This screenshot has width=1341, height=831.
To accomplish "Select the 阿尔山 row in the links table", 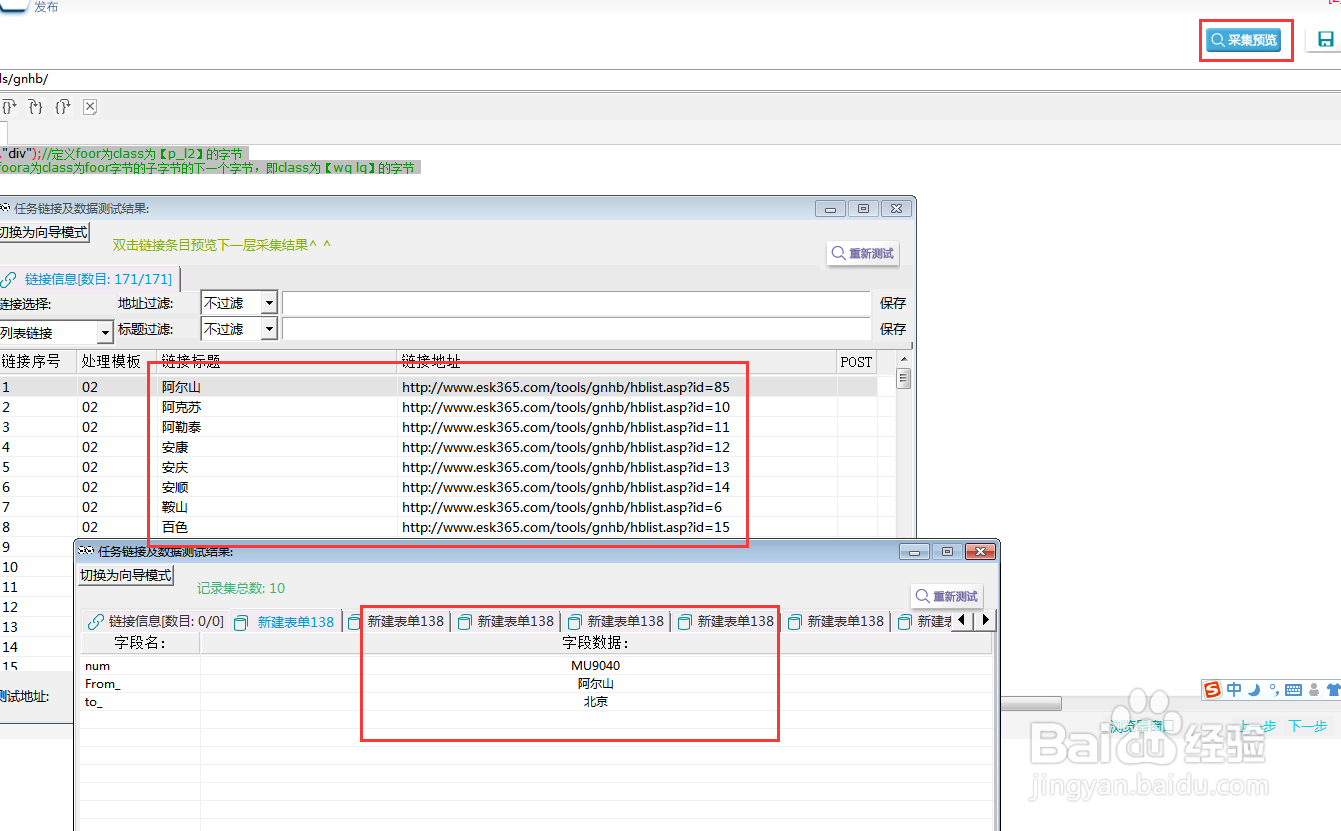I will 438,386.
